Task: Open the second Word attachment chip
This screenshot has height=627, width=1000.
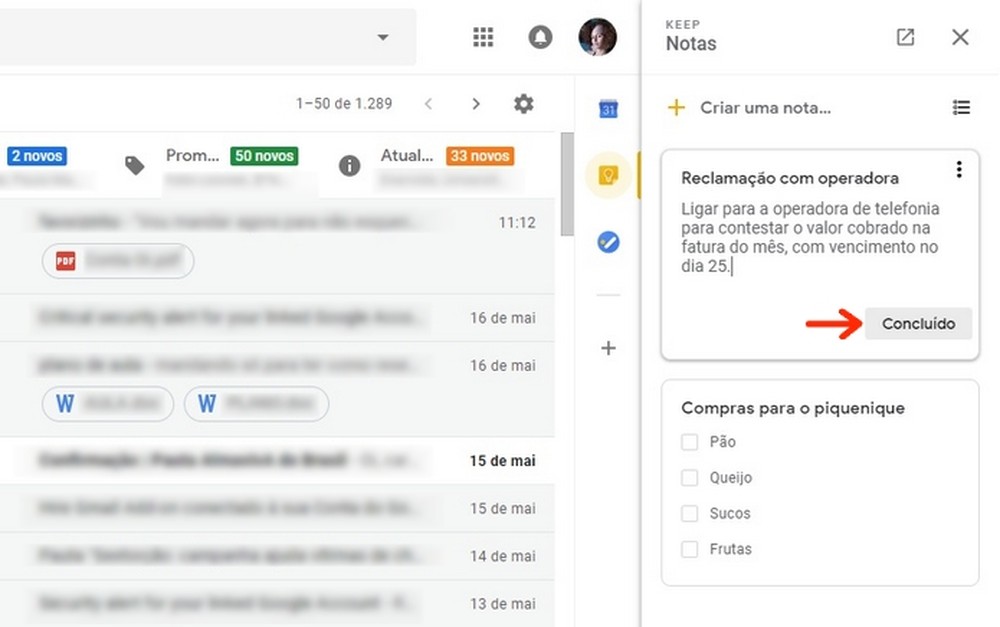Action: click(256, 404)
